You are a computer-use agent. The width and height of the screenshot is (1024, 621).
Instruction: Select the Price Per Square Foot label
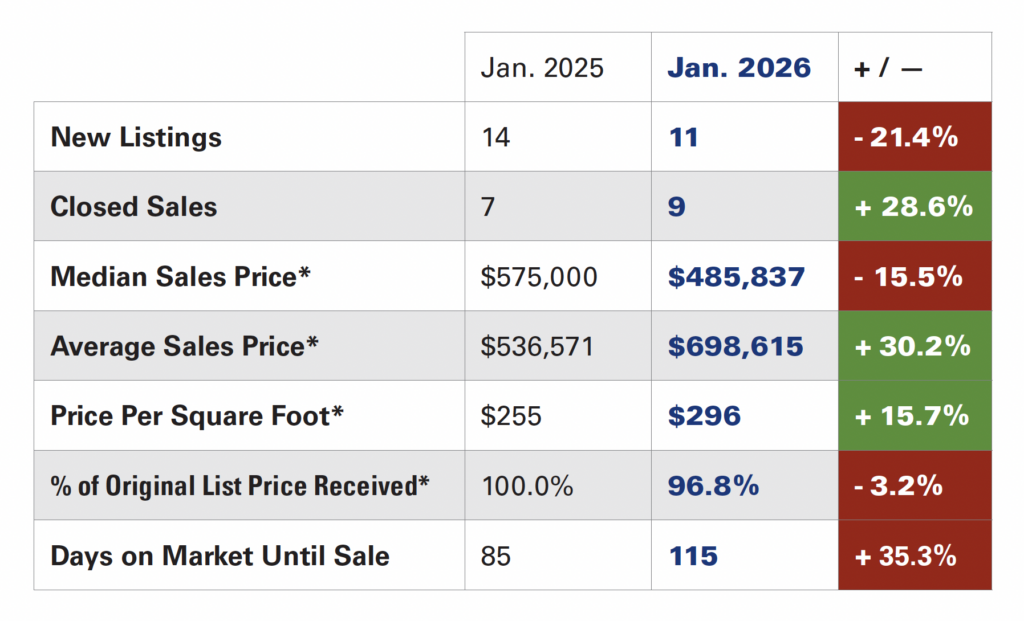coord(197,415)
